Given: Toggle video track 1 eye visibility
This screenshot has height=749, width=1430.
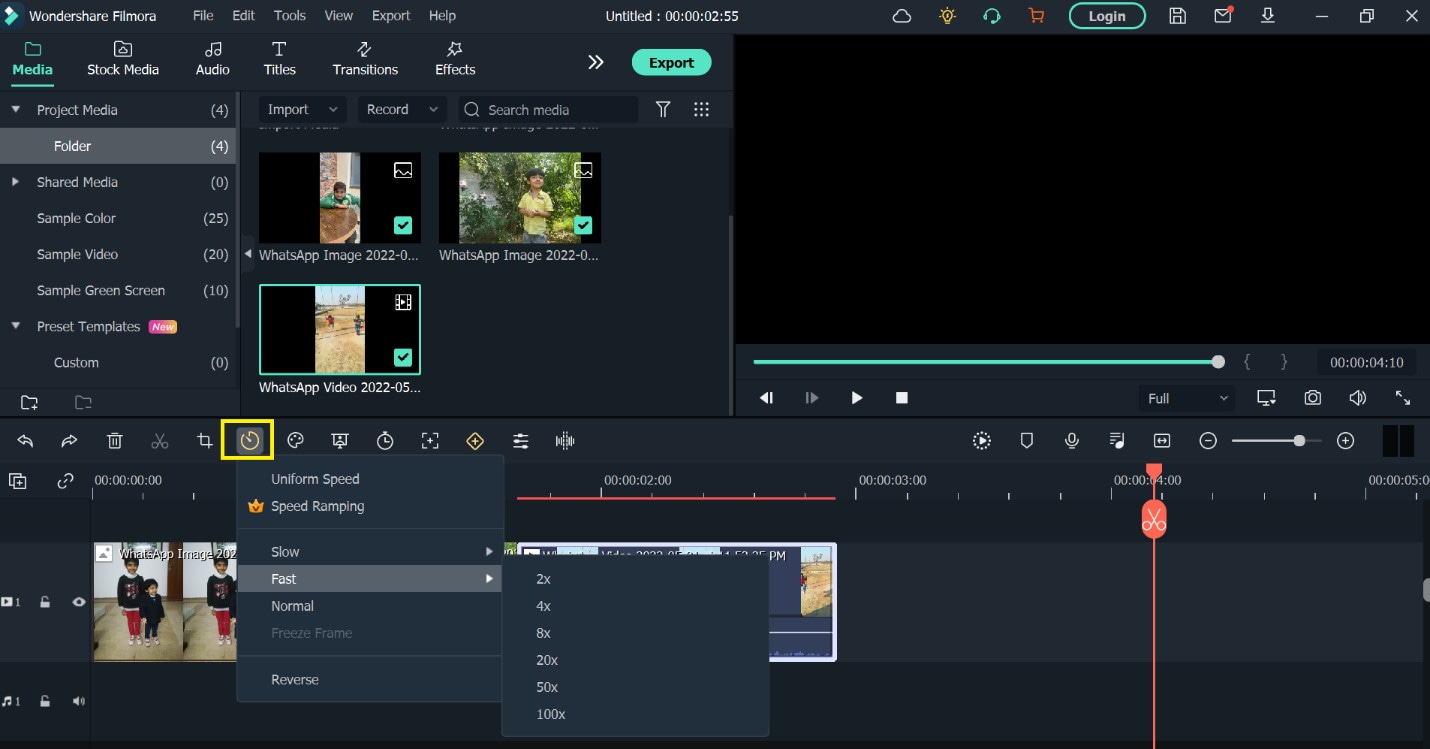Looking at the screenshot, I should (x=79, y=602).
